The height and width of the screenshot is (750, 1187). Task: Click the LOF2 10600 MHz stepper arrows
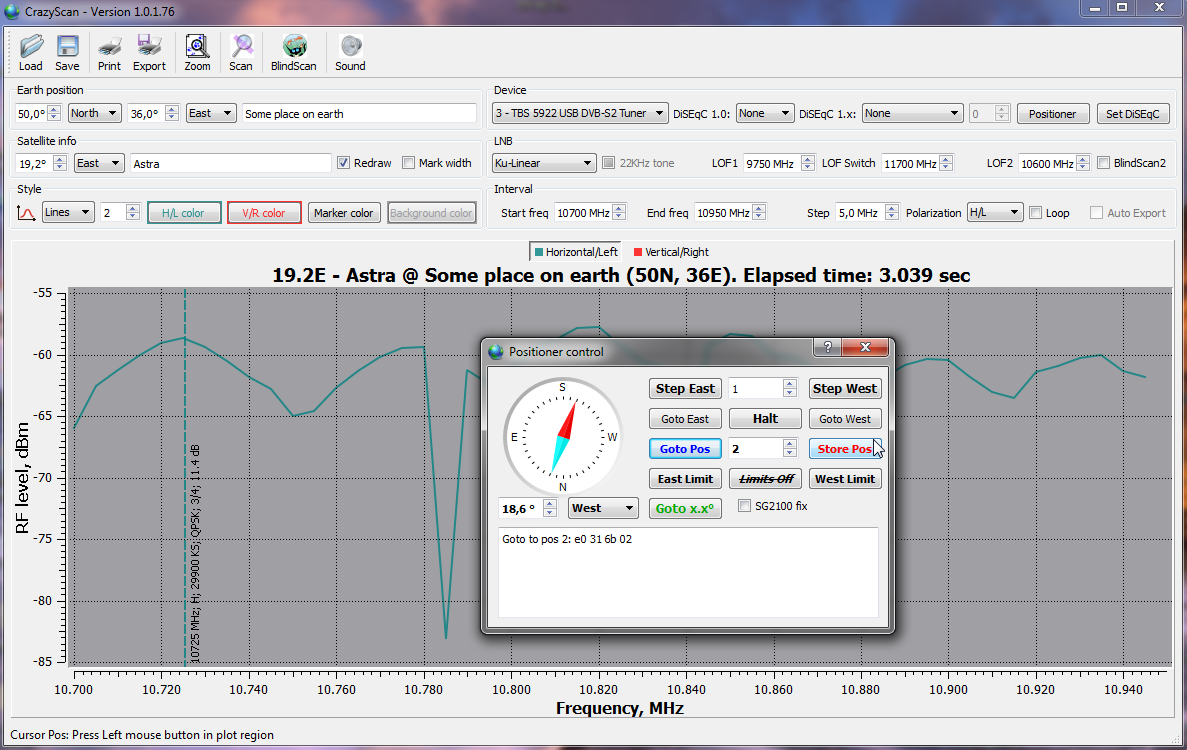coord(1083,163)
